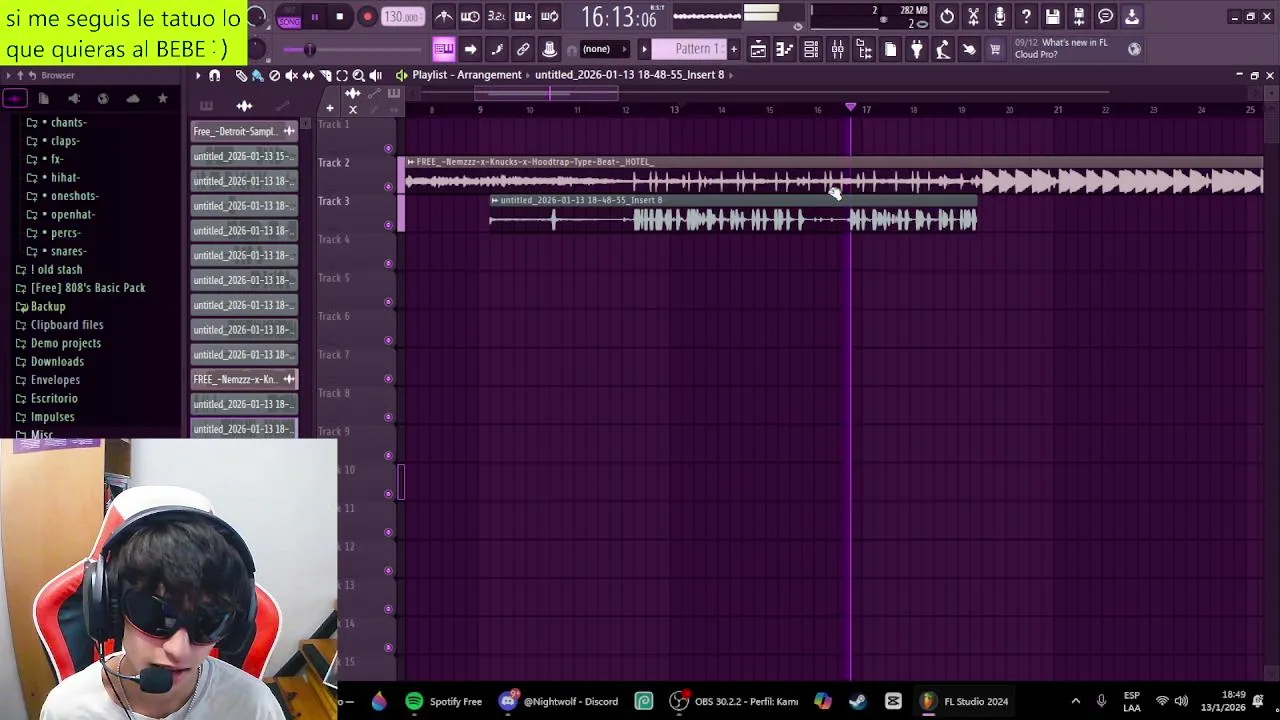
Task: Select the Select tool in Playlist
Action: pos(342,75)
